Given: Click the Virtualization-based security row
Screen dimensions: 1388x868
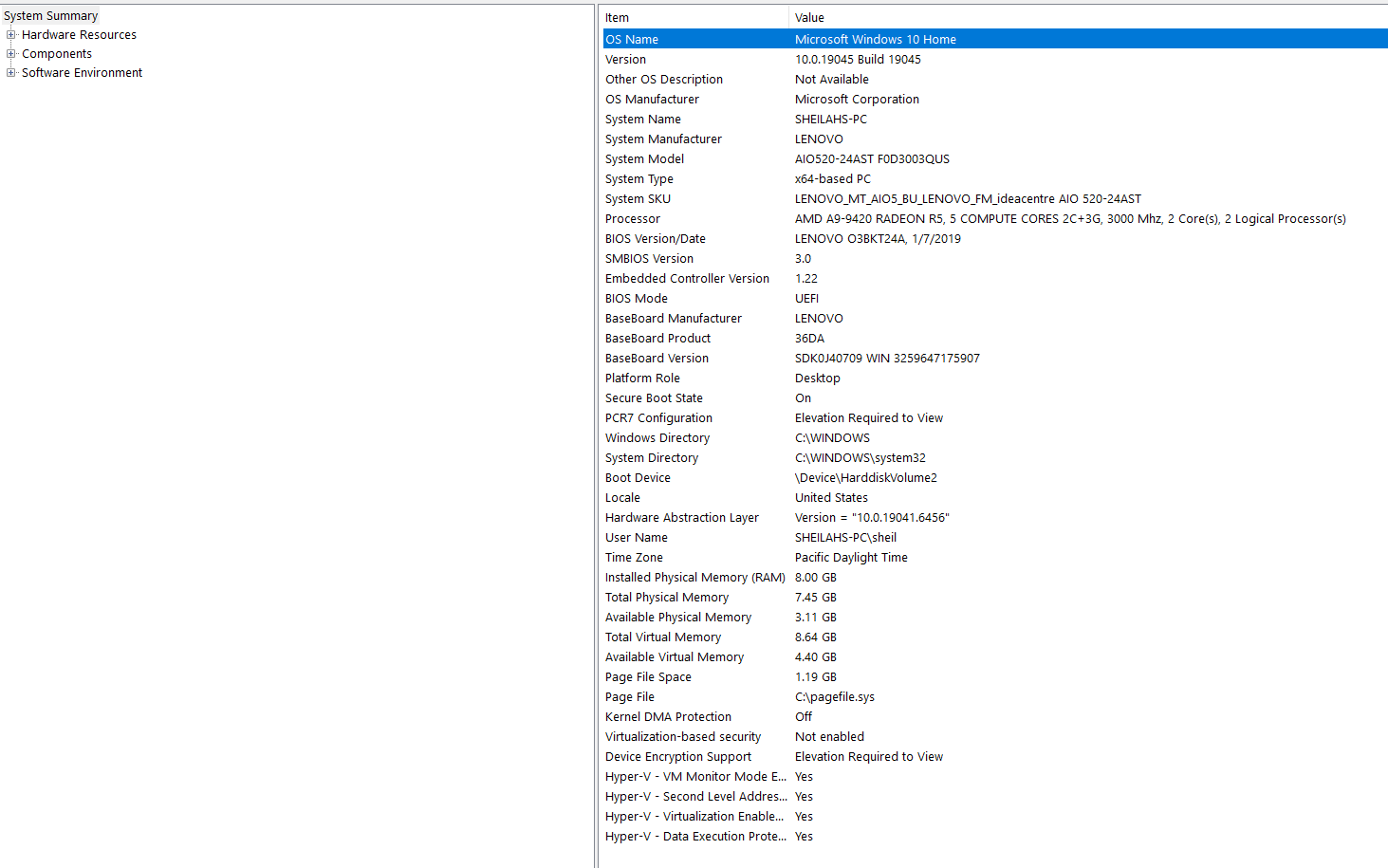Looking at the screenshot, I should point(995,736).
